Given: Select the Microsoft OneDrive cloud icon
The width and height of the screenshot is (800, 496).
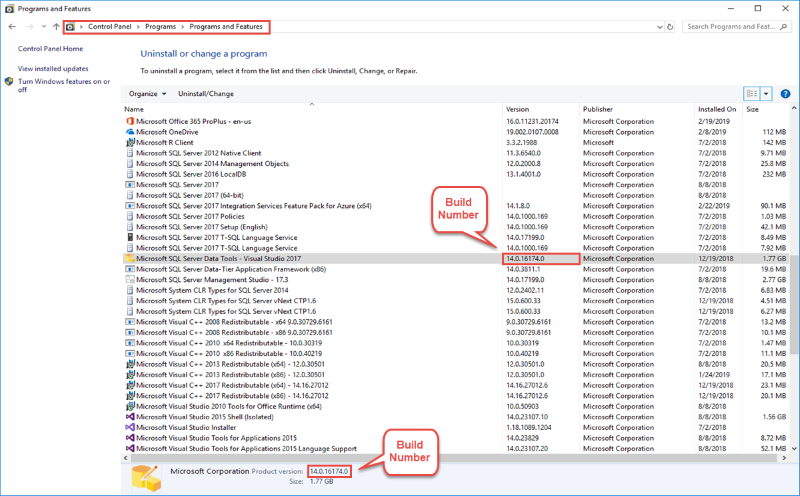Looking at the screenshot, I should [x=130, y=132].
